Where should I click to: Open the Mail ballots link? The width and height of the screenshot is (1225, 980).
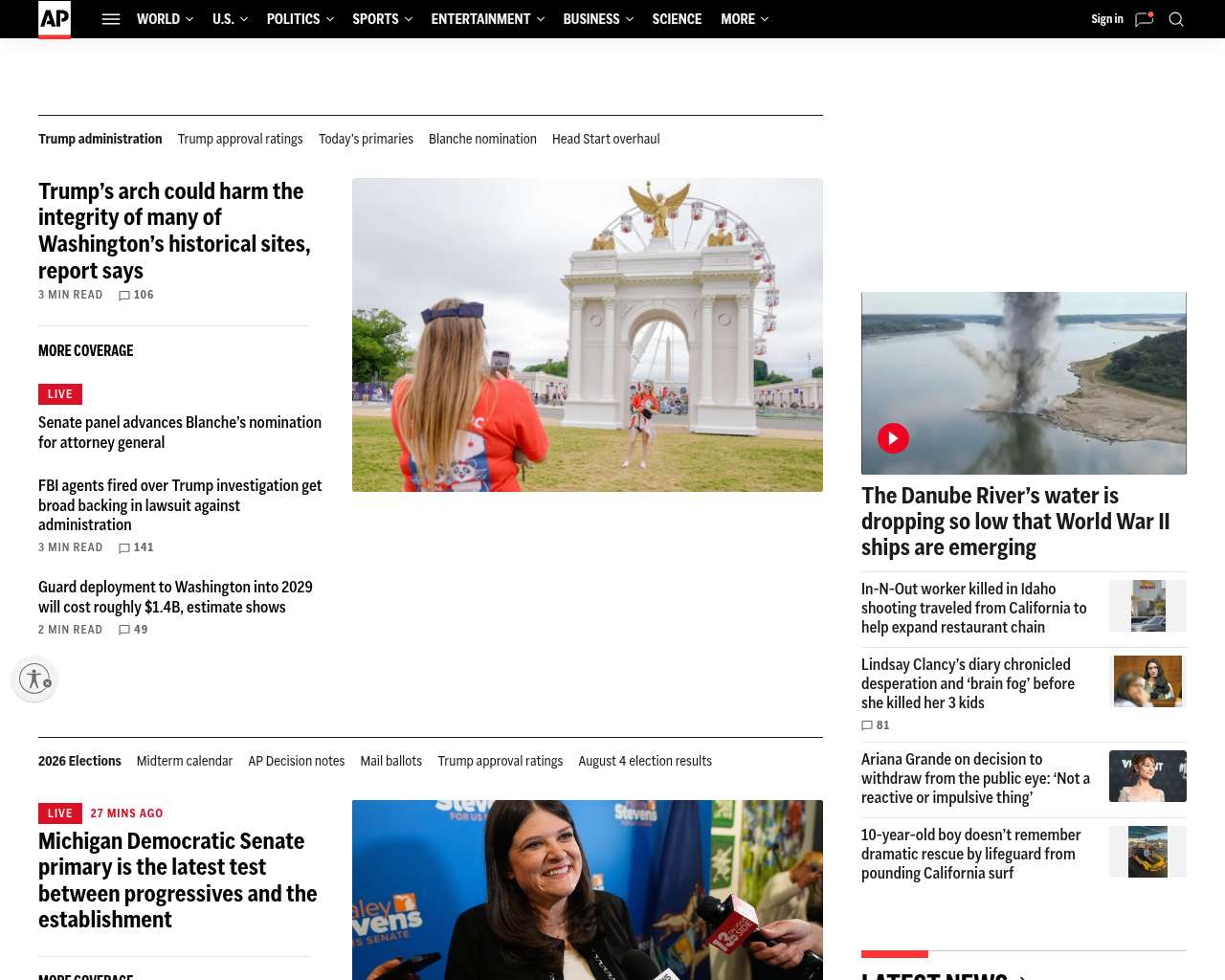point(391,761)
